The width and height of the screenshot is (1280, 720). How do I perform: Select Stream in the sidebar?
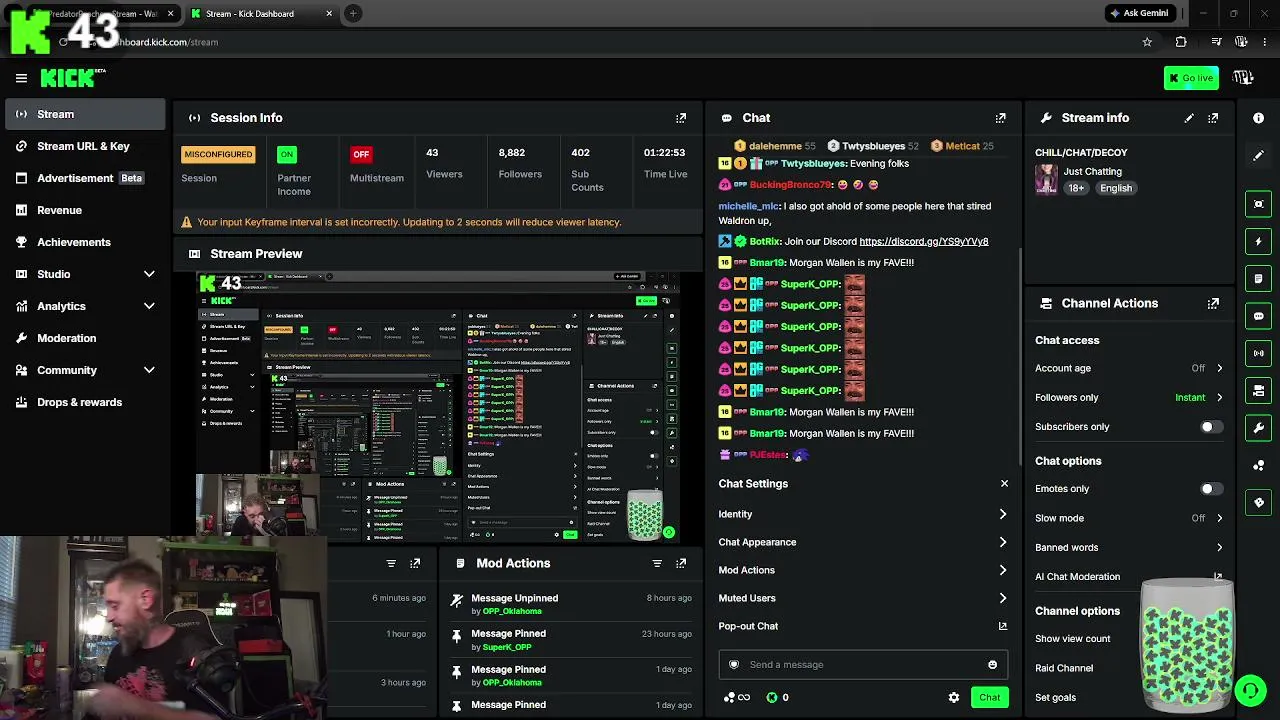(x=85, y=114)
